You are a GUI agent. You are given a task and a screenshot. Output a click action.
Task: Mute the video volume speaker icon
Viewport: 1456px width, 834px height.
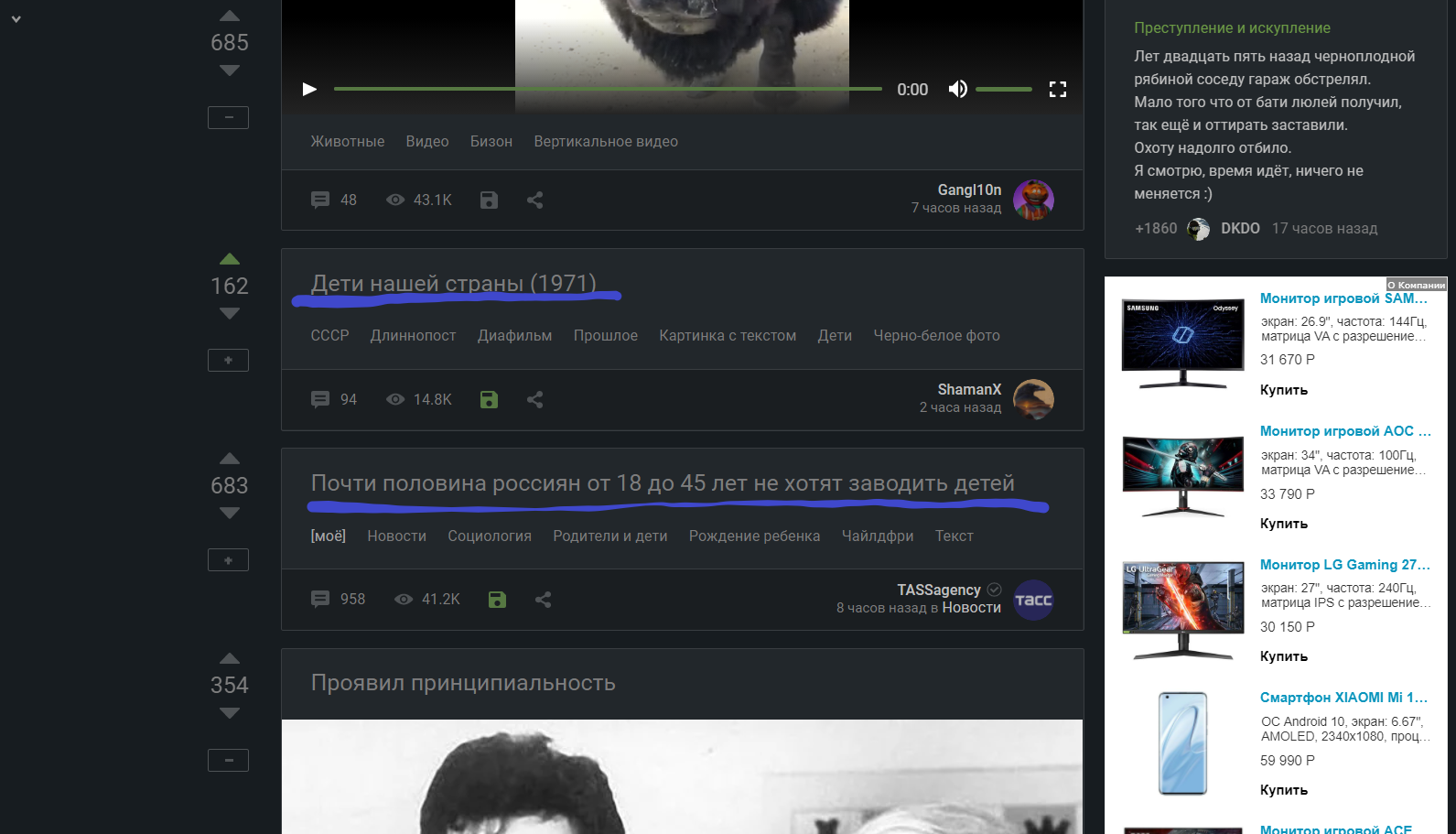coord(957,89)
